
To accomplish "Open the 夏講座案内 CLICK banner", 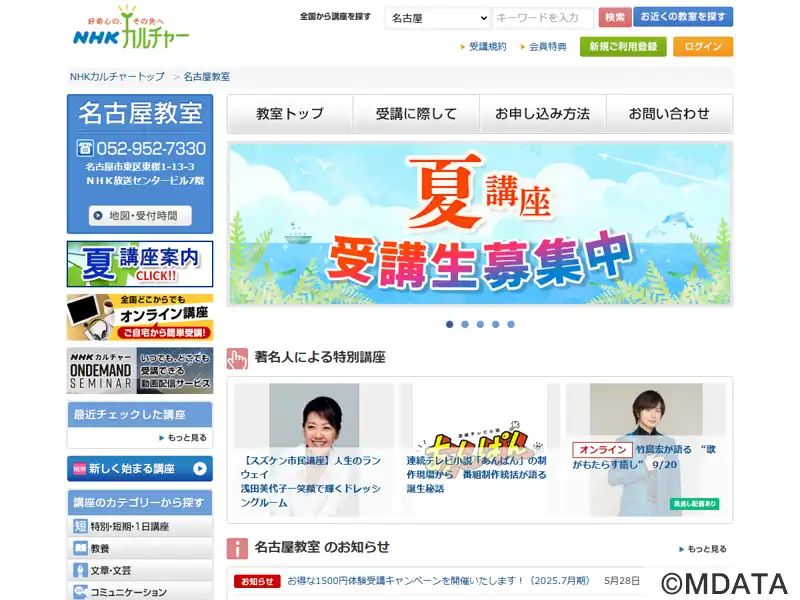I will coord(140,264).
